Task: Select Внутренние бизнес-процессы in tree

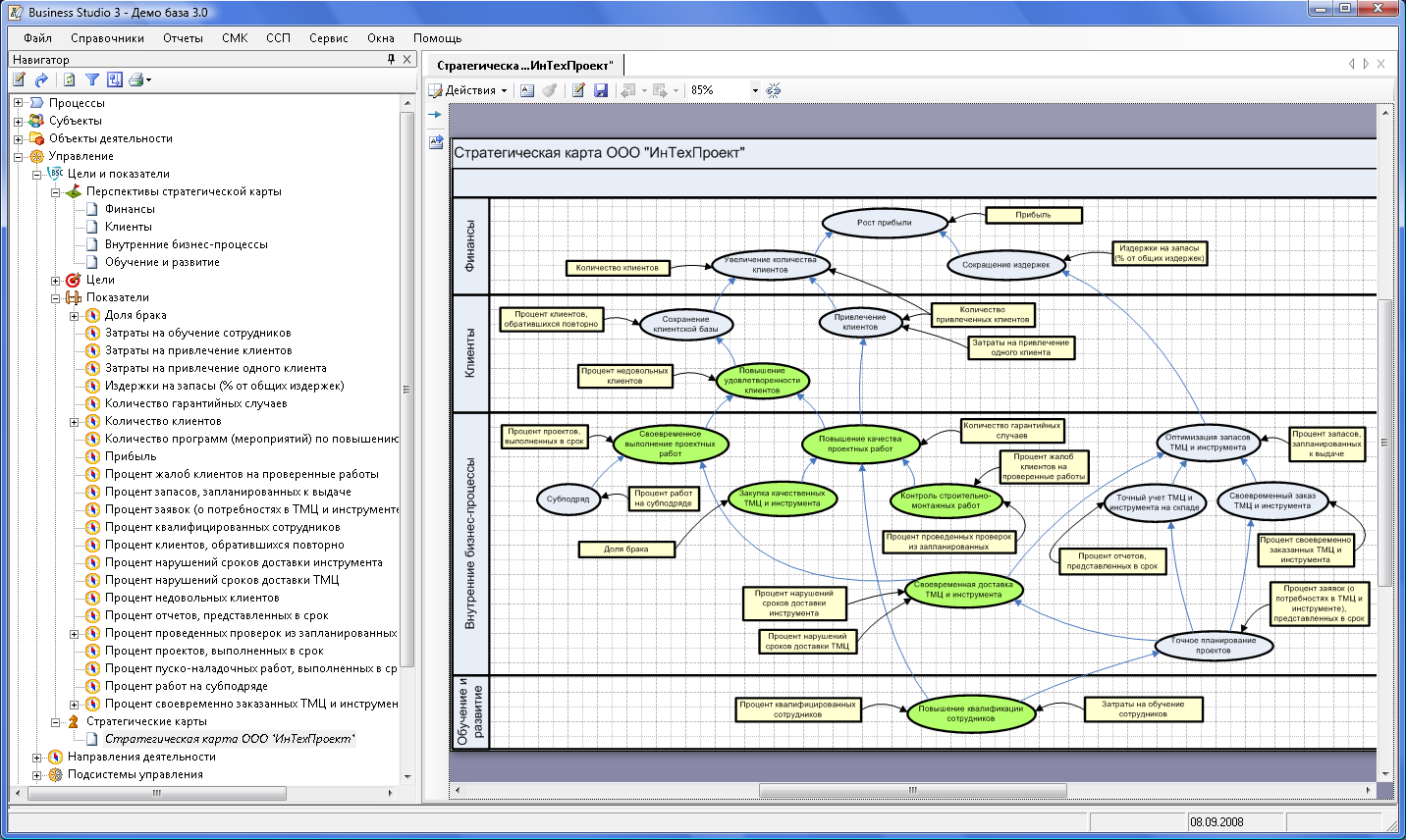Action: point(186,244)
